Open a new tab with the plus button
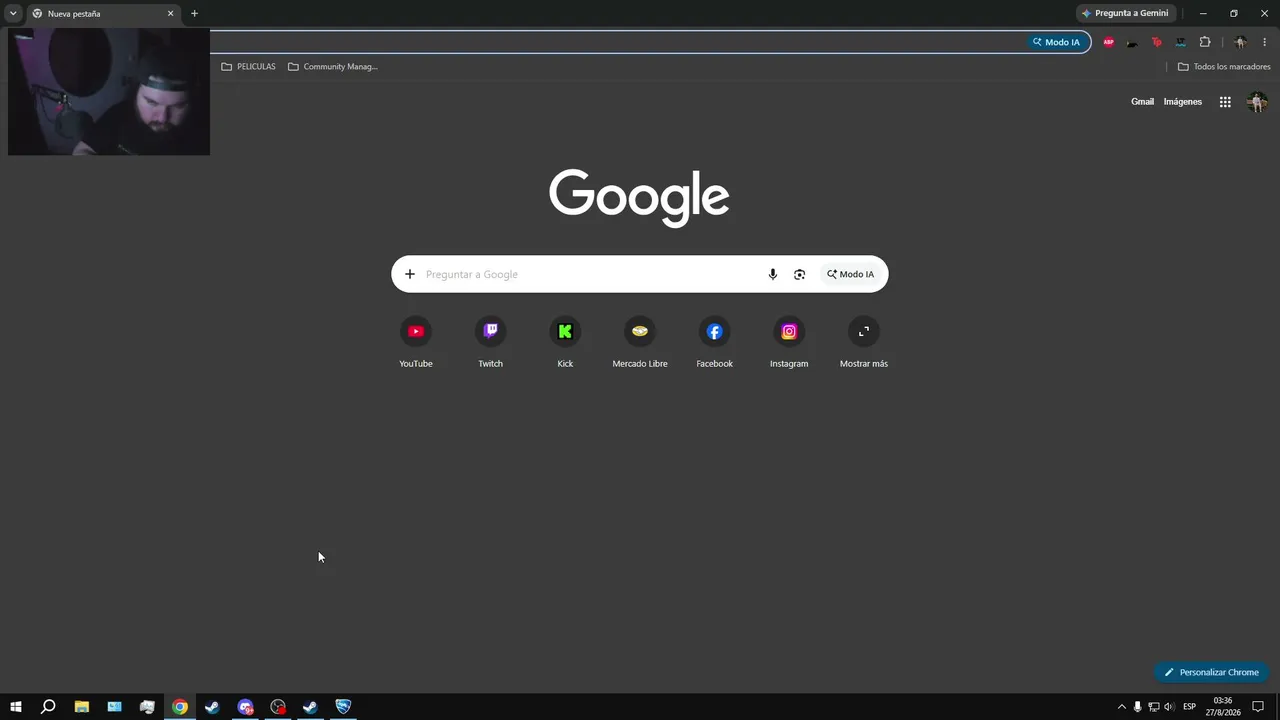The image size is (1280, 720). coord(194,14)
